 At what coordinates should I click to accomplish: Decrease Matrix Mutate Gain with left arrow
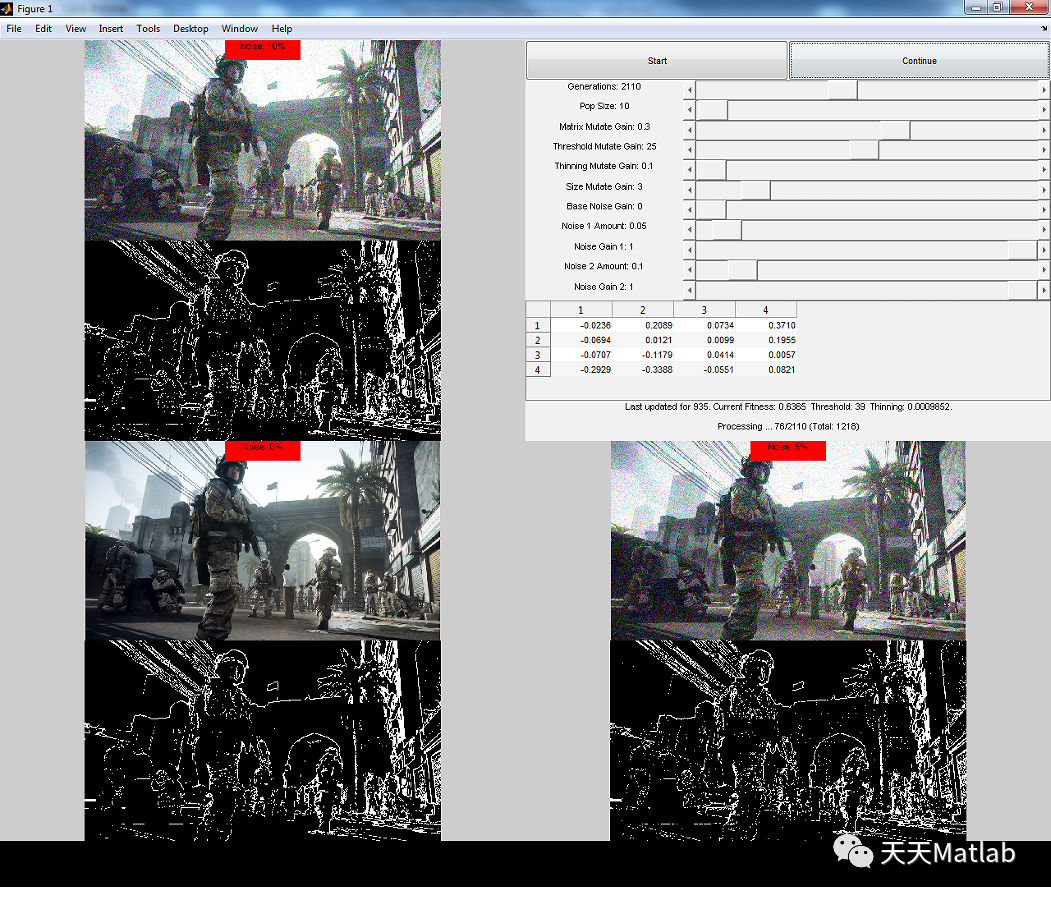tap(690, 130)
